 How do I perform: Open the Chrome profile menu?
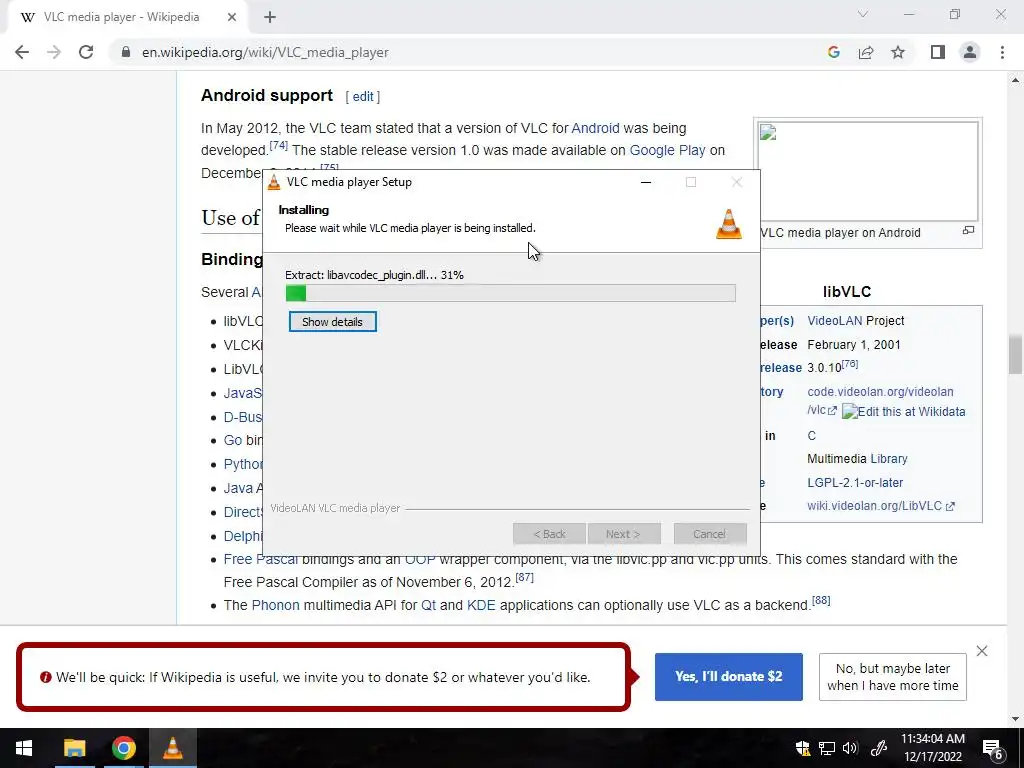[970, 52]
